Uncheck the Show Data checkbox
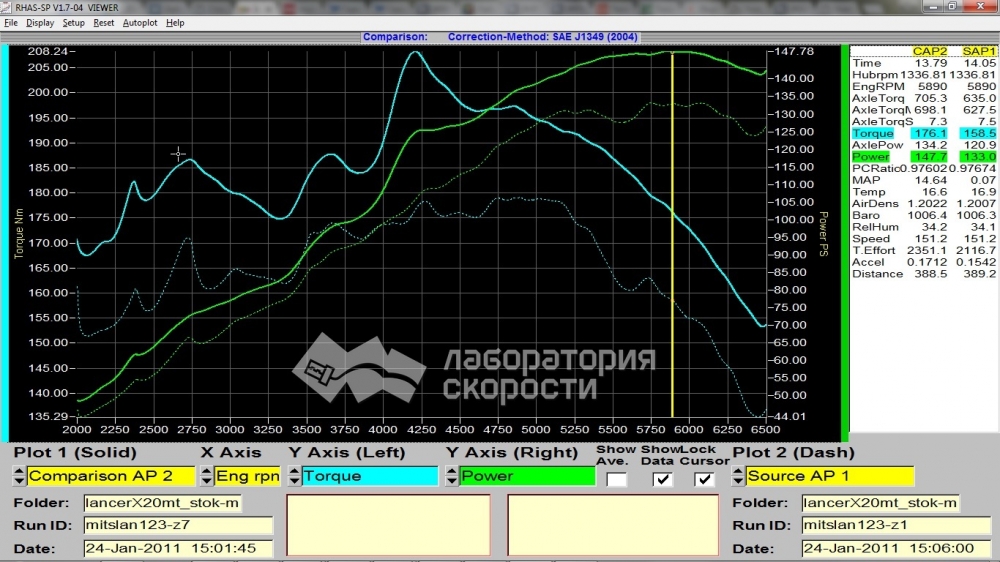 662,478
